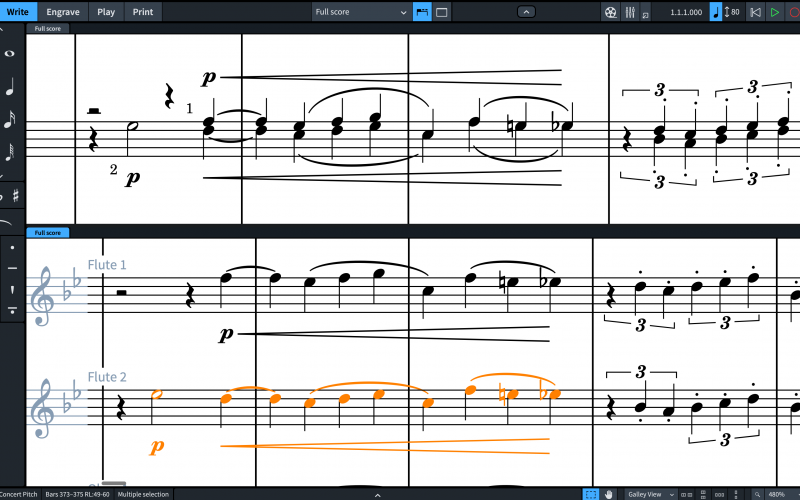Open the mixer window
Screen dimensions: 800x500
click(630, 12)
